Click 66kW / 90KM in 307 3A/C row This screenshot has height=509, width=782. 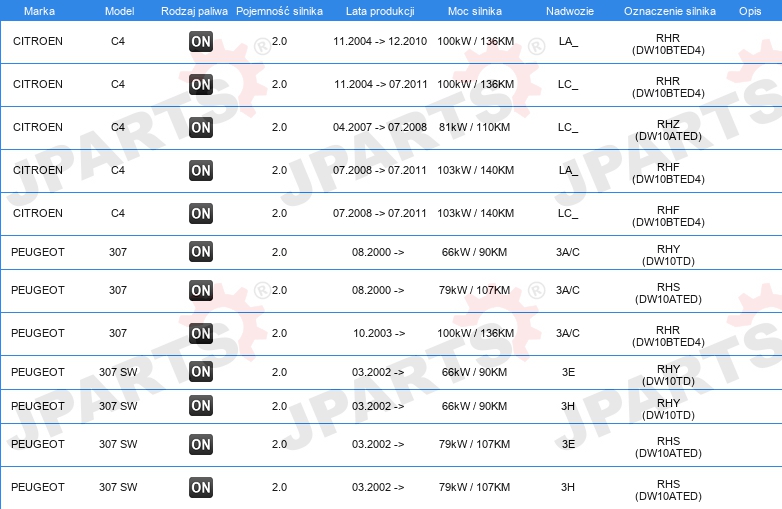click(x=474, y=252)
